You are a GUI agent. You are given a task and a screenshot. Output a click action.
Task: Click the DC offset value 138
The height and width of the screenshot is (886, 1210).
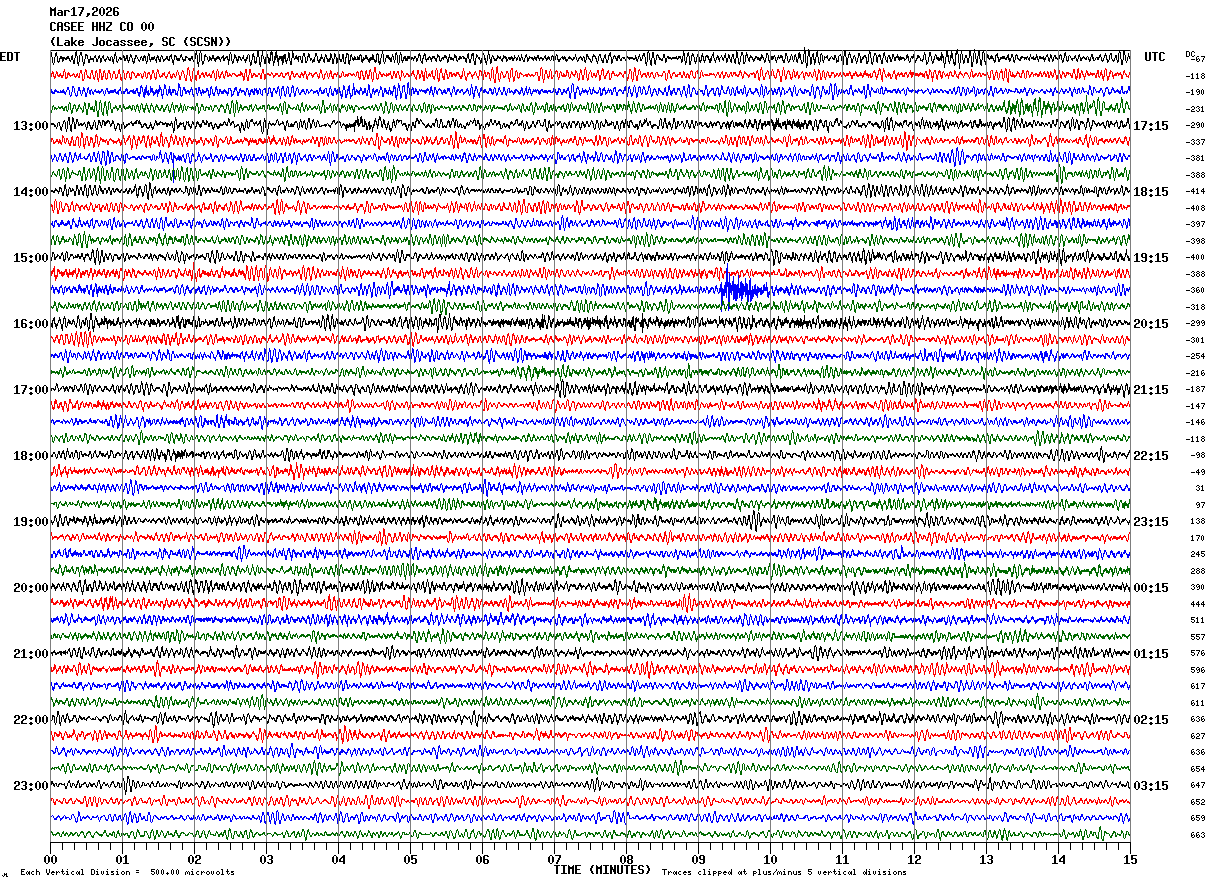(x=1197, y=521)
